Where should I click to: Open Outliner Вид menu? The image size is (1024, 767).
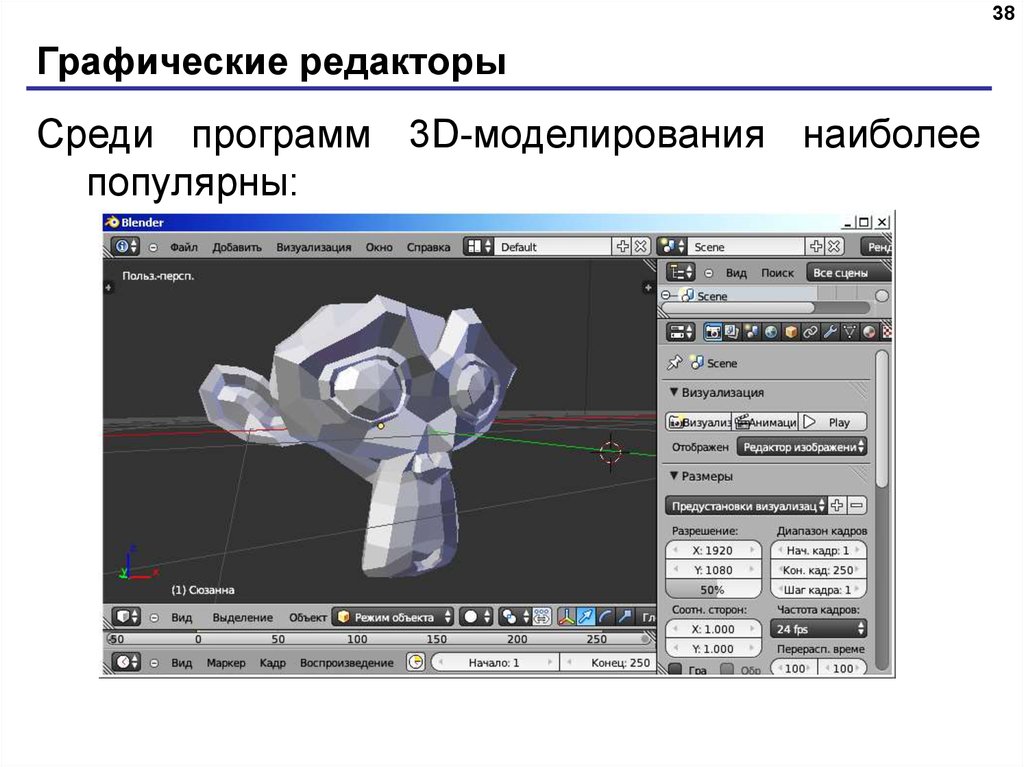(736, 272)
